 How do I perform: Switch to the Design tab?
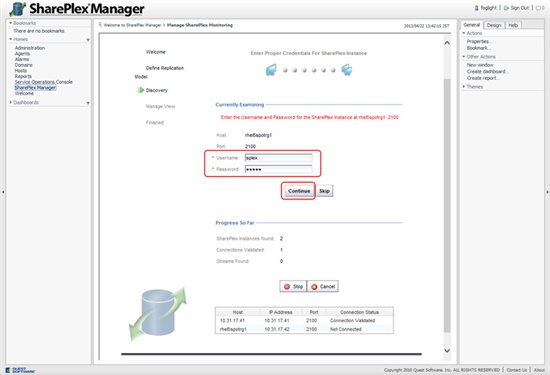(494, 25)
